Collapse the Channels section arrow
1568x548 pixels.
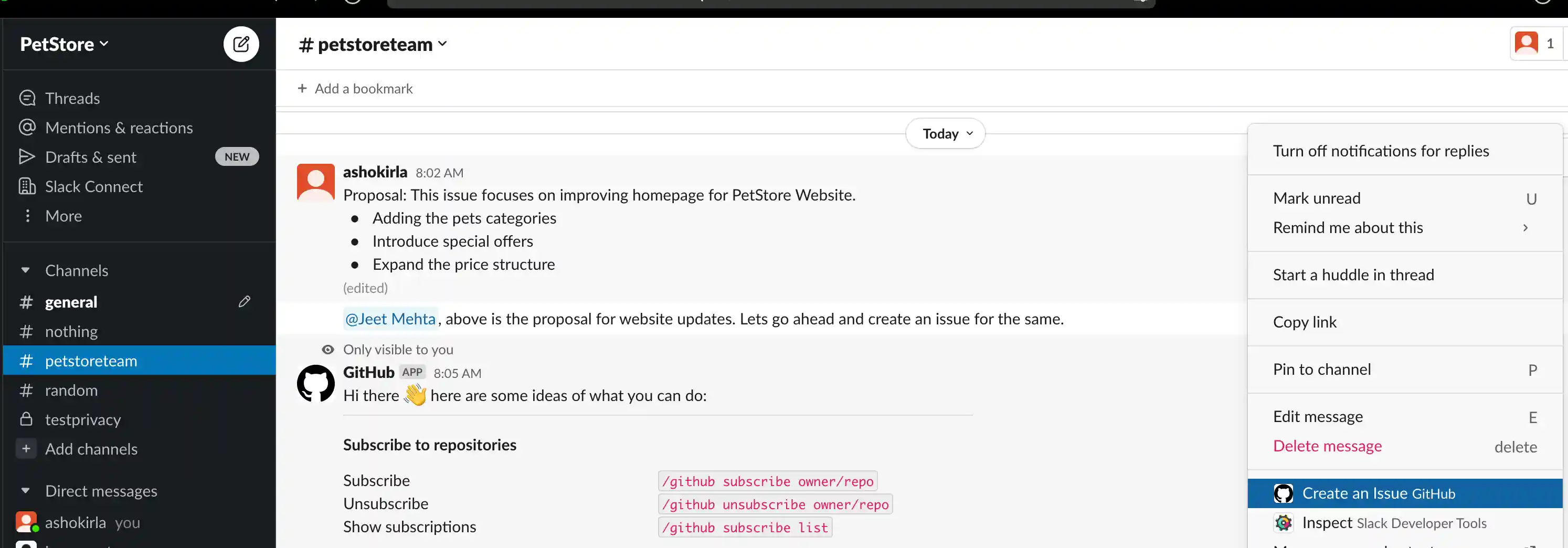[26, 270]
